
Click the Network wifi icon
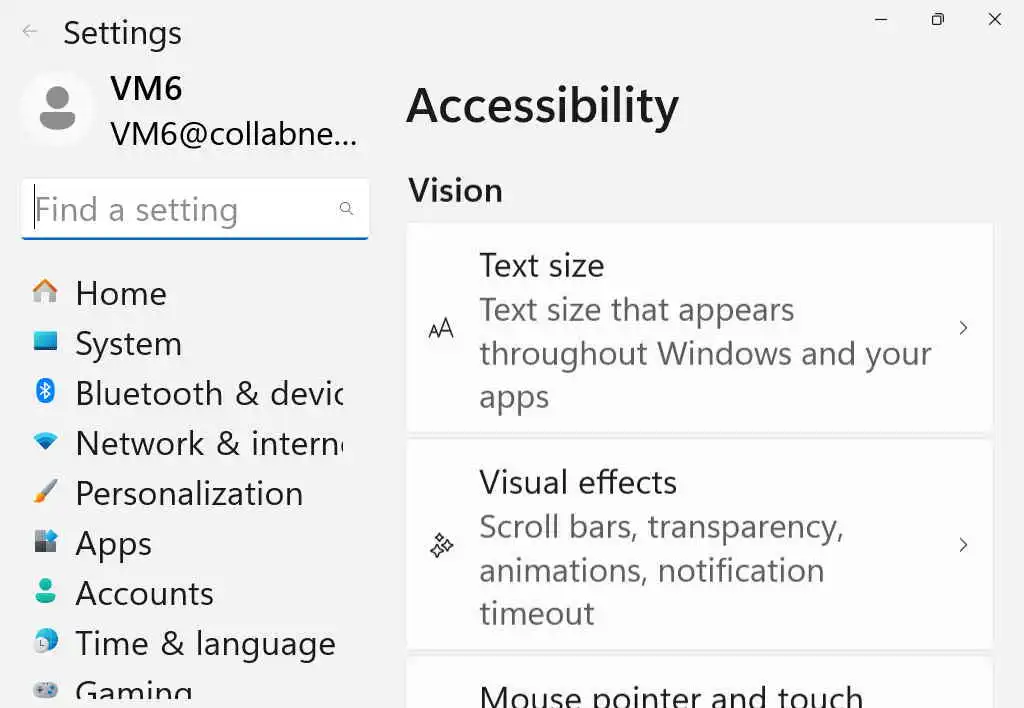pyautogui.click(x=45, y=441)
